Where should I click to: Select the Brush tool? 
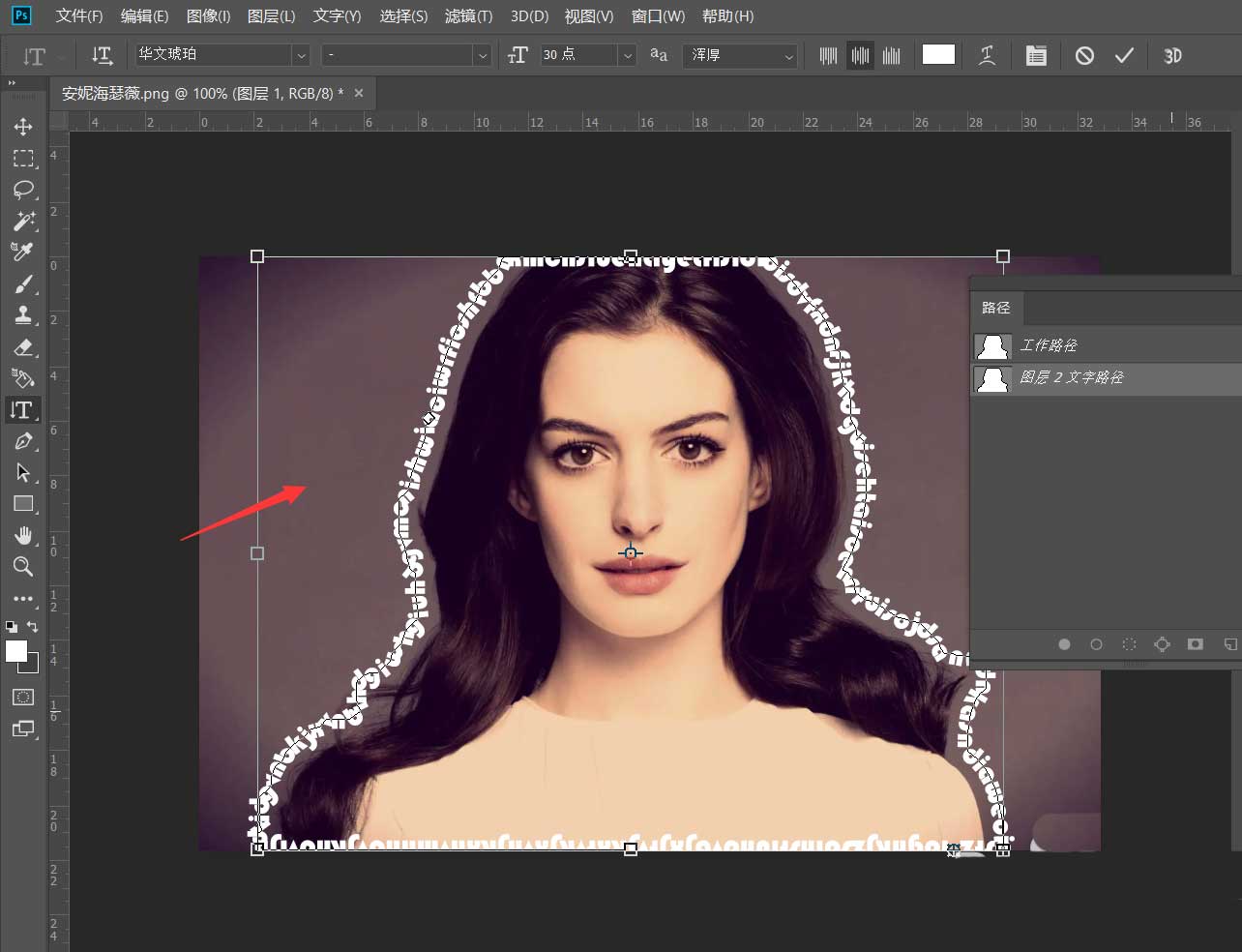tap(23, 283)
